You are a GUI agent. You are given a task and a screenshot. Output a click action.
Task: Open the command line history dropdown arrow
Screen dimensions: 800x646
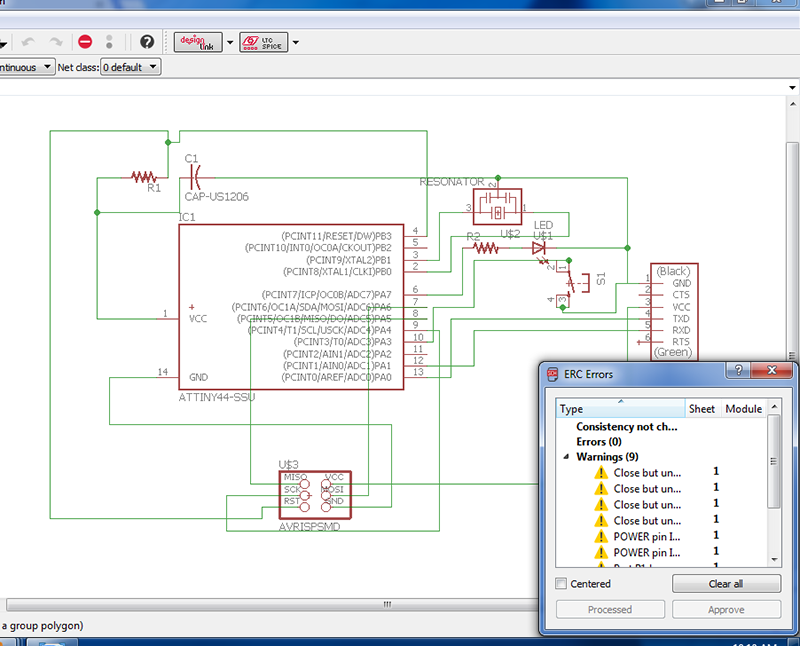coord(792,88)
